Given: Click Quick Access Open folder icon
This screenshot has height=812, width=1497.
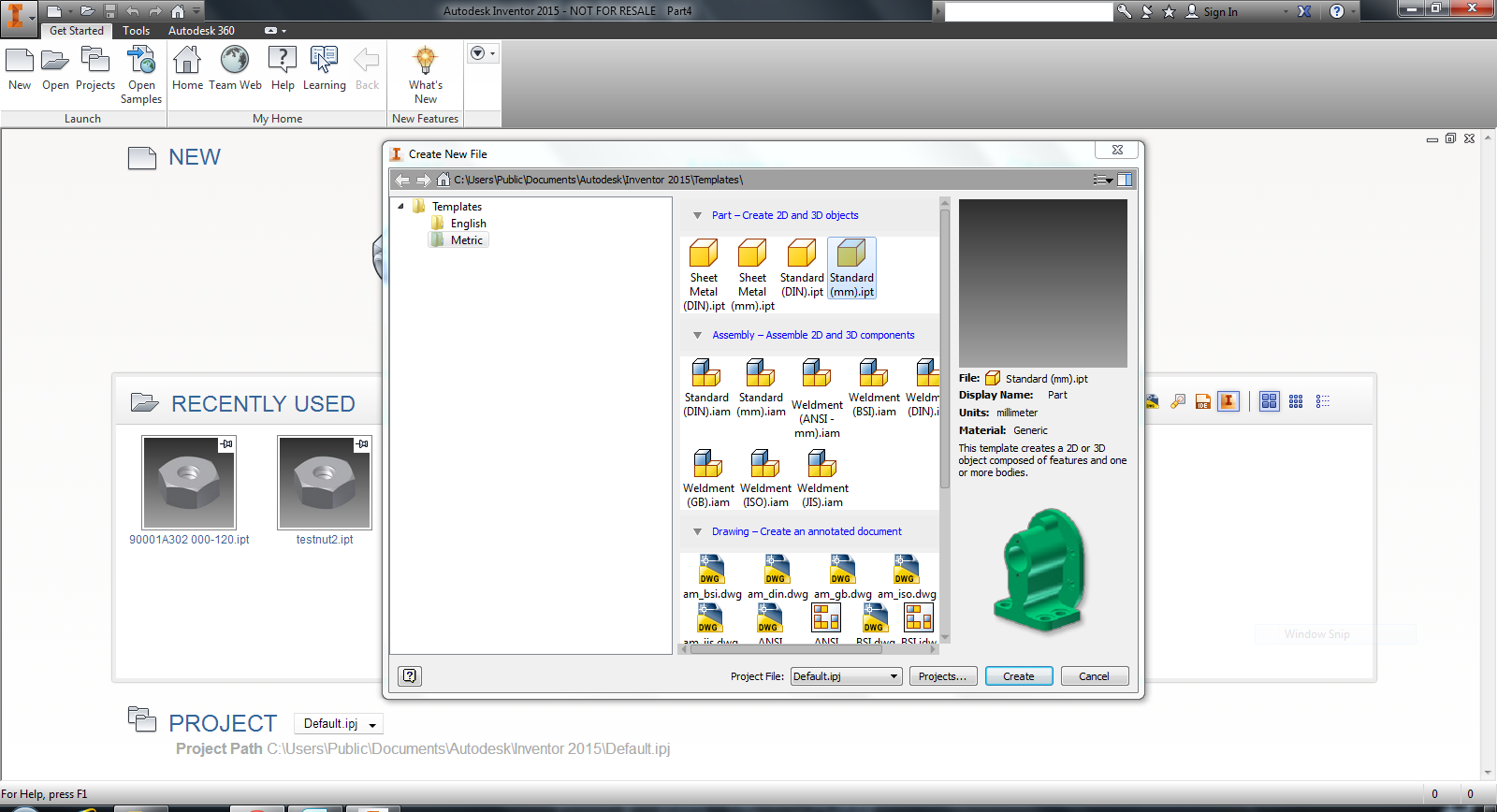Looking at the screenshot, I should pos(88,11).
